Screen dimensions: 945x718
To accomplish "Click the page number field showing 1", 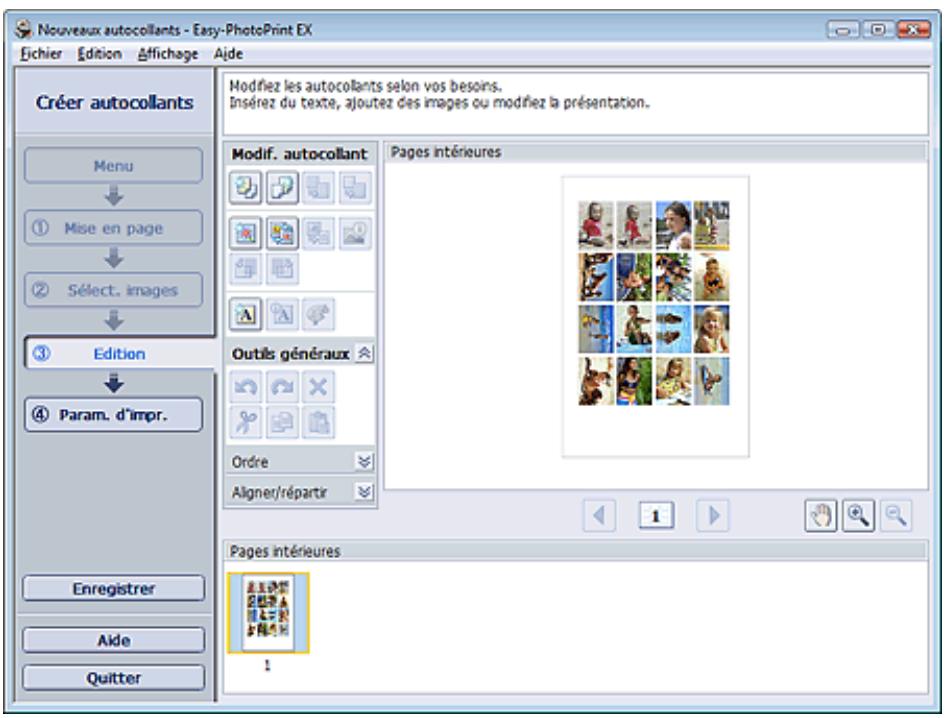I will click(x=656, y=515).
